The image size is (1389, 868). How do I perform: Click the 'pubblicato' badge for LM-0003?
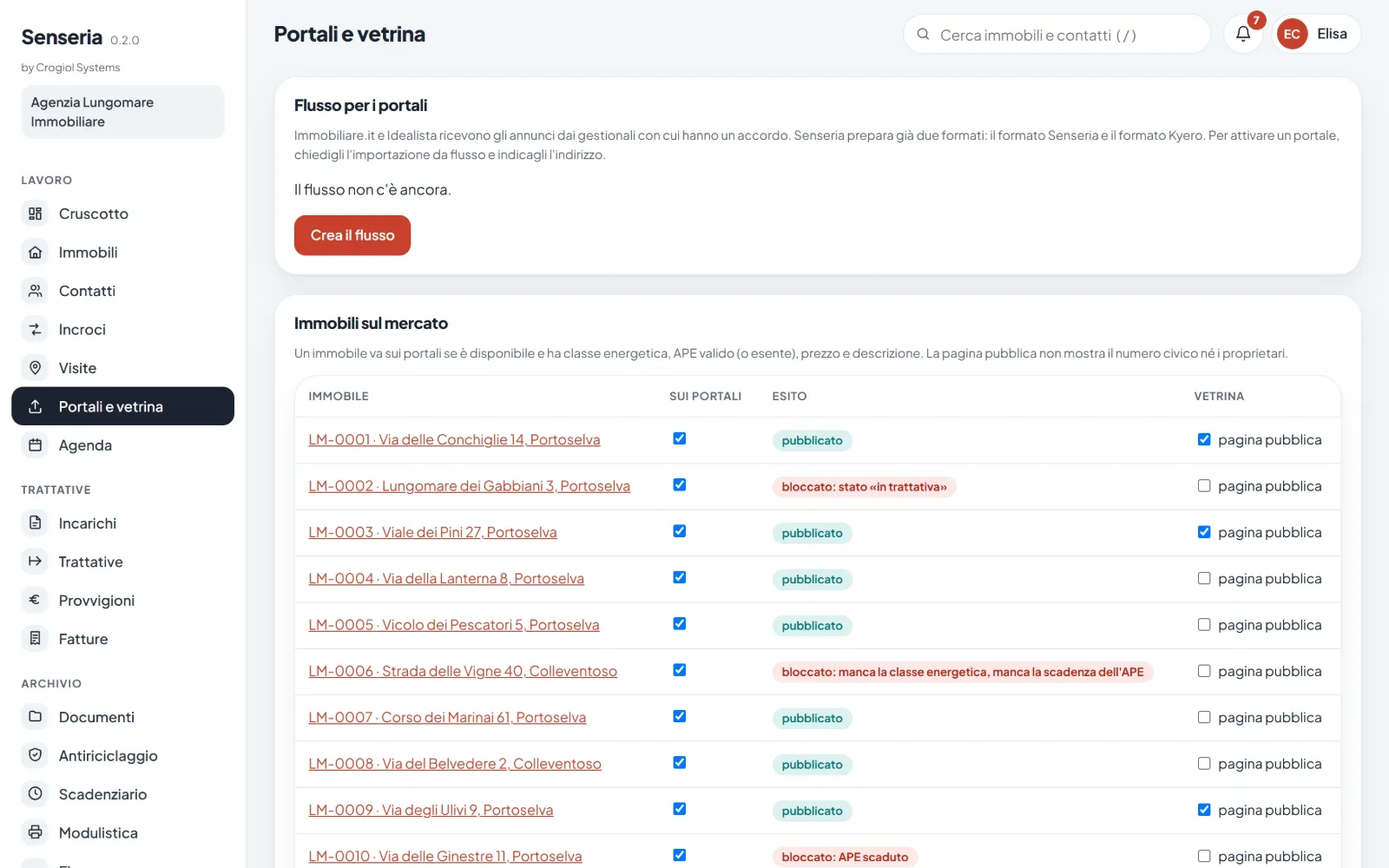tap(812, 533)
